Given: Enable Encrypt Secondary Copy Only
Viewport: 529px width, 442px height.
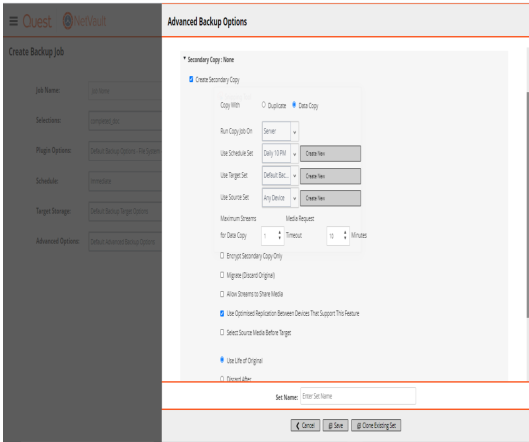Looking at the screenshot, I should pos(222,256).
